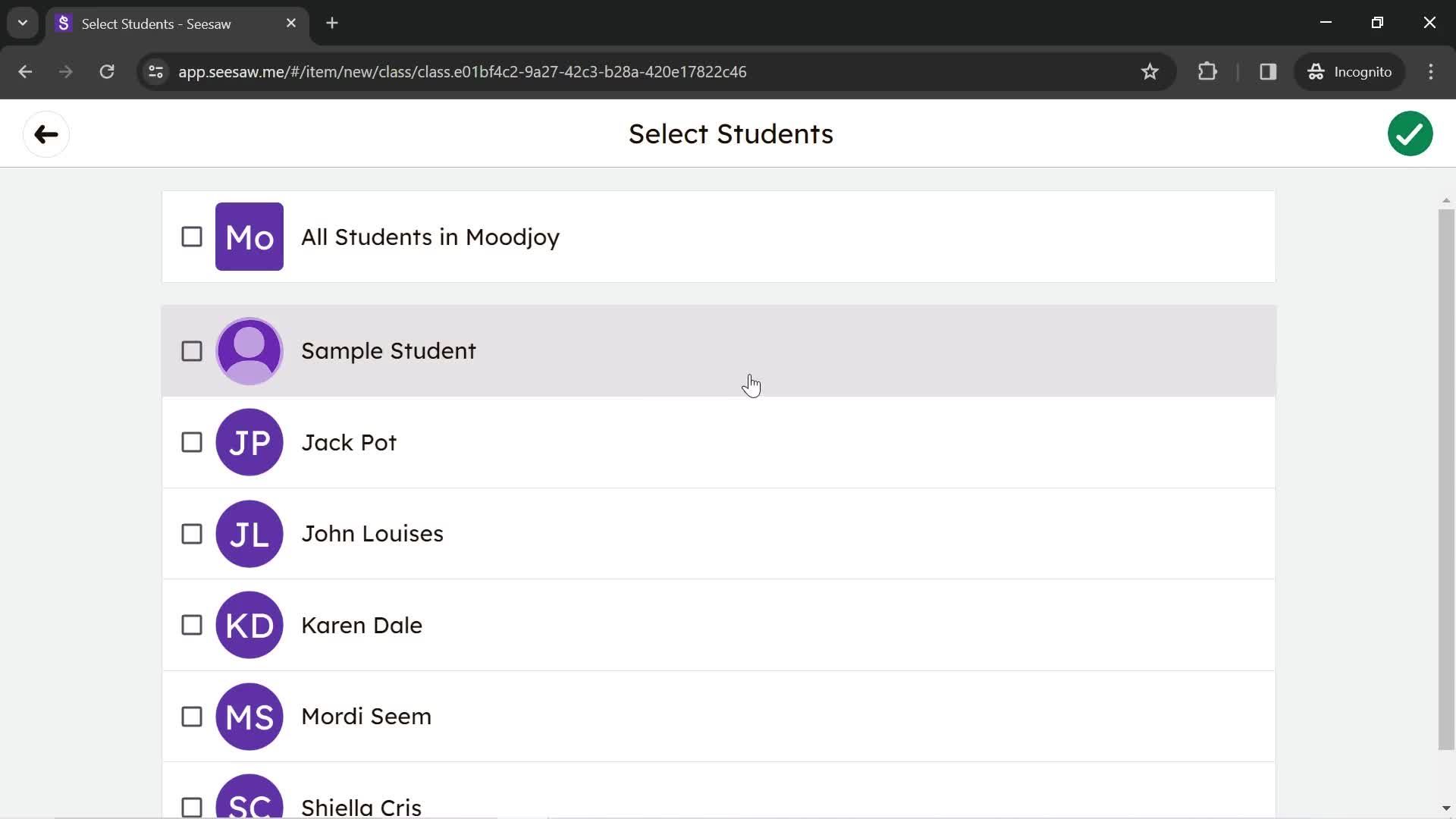Screen dimensions: 1456x819
Task: Select Mordi Seem from the student list
Action: pos(191,716)
